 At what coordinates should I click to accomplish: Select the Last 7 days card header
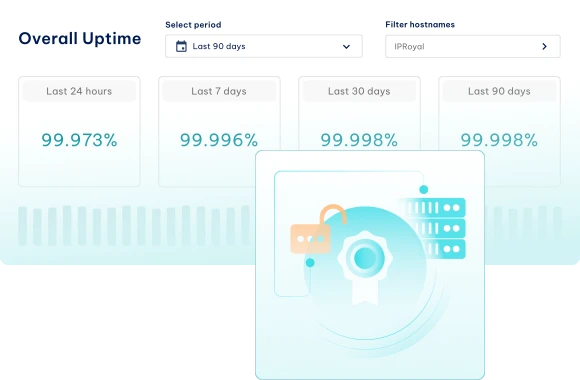click(x=219, y=91)
